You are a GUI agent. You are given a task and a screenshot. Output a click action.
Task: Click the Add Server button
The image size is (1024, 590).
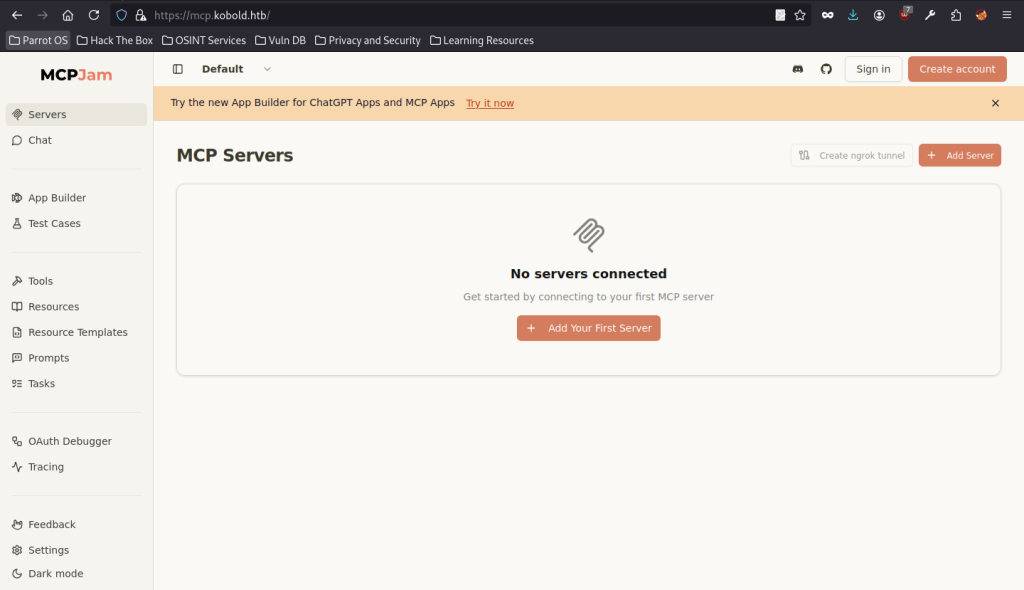959,156
